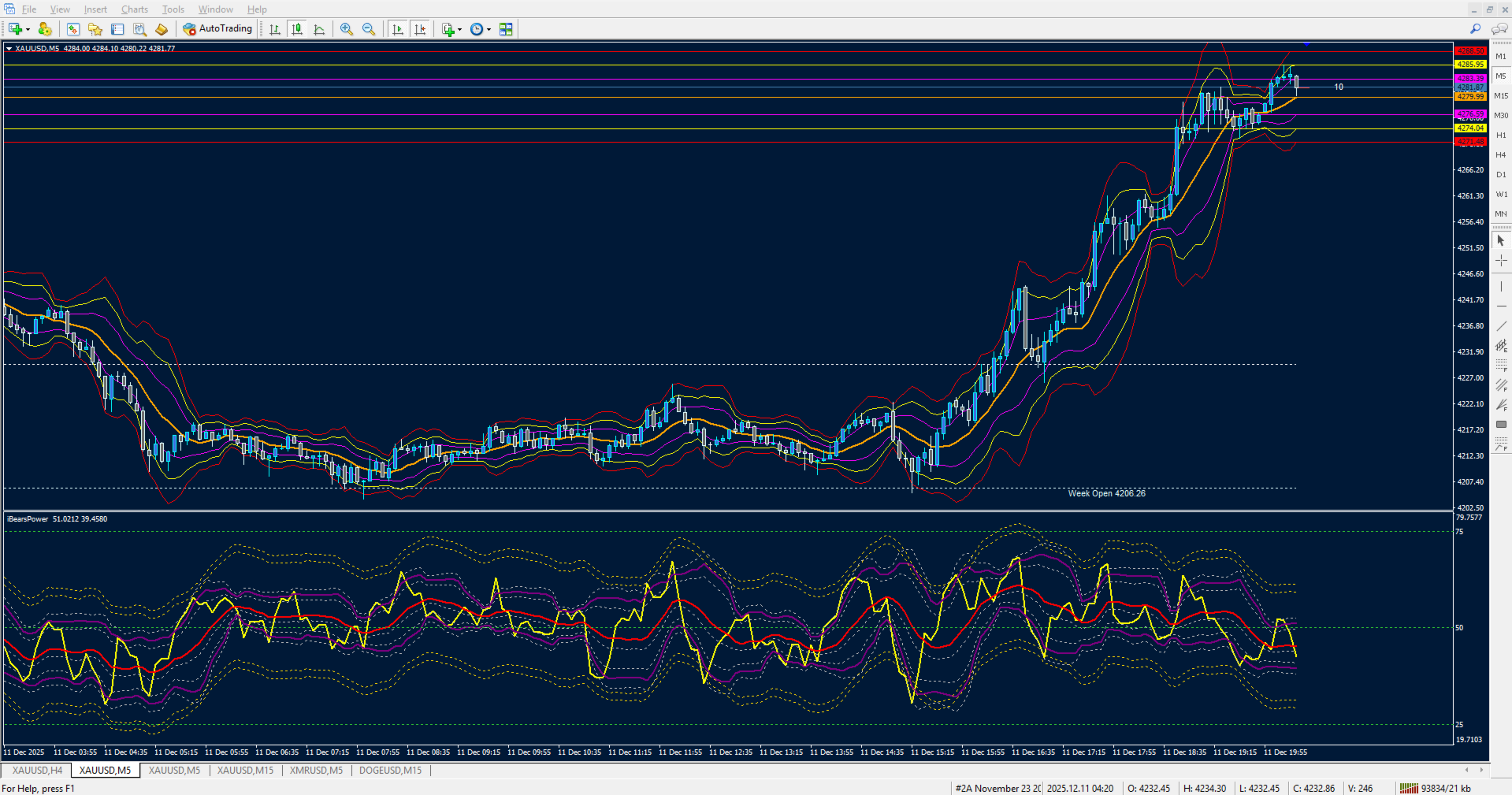Screen dimensions: 1512x795
Task: Switch to the XAUUSD,H4 chart tab
Action: pos(37,771)
